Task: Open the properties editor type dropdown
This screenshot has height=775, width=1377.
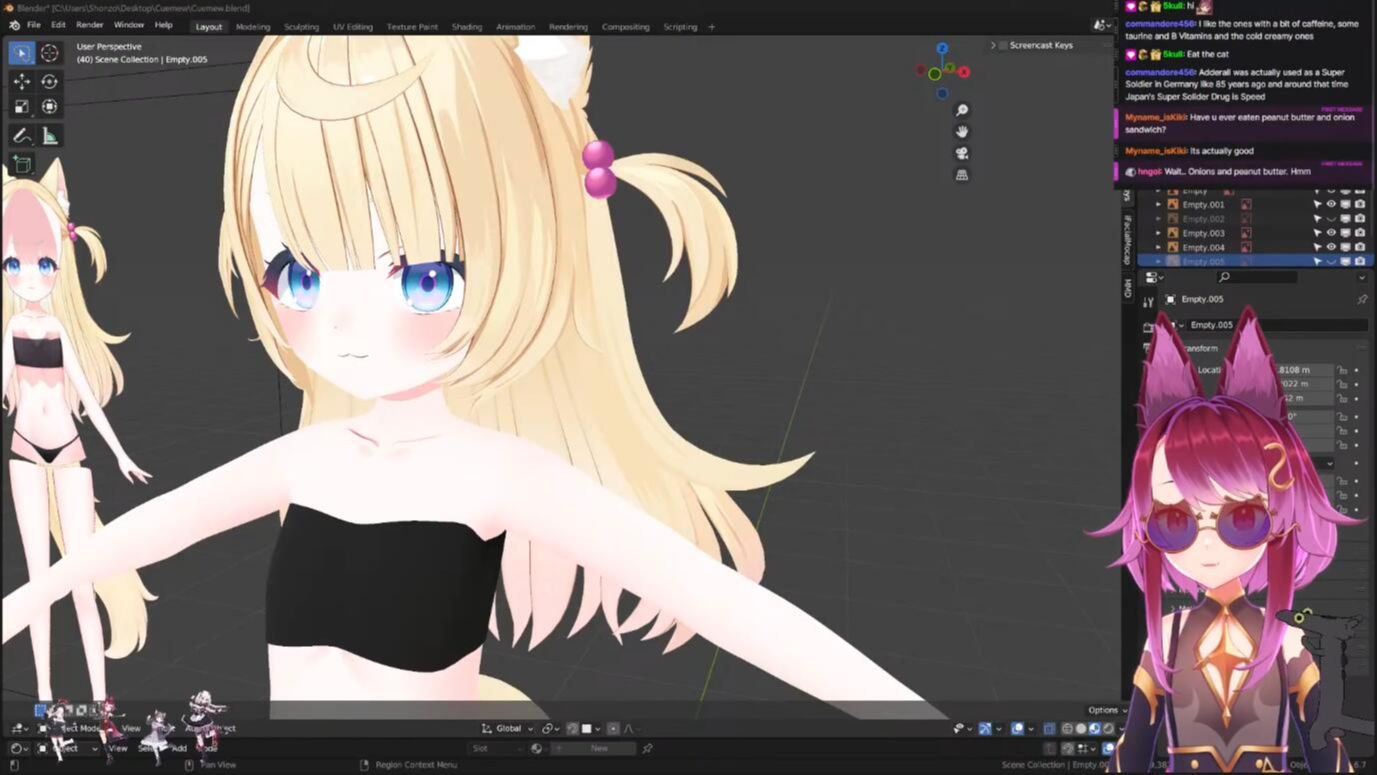Action: [1154, 277]
